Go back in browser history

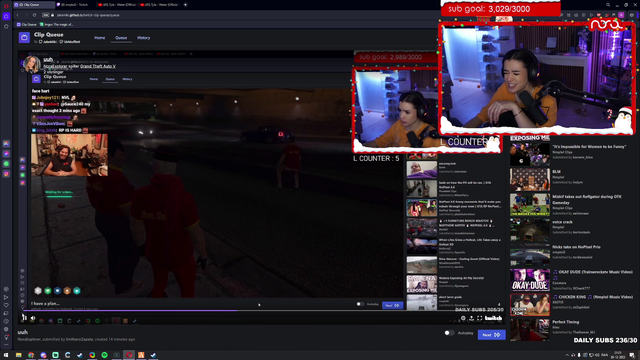tap(18, 15)
